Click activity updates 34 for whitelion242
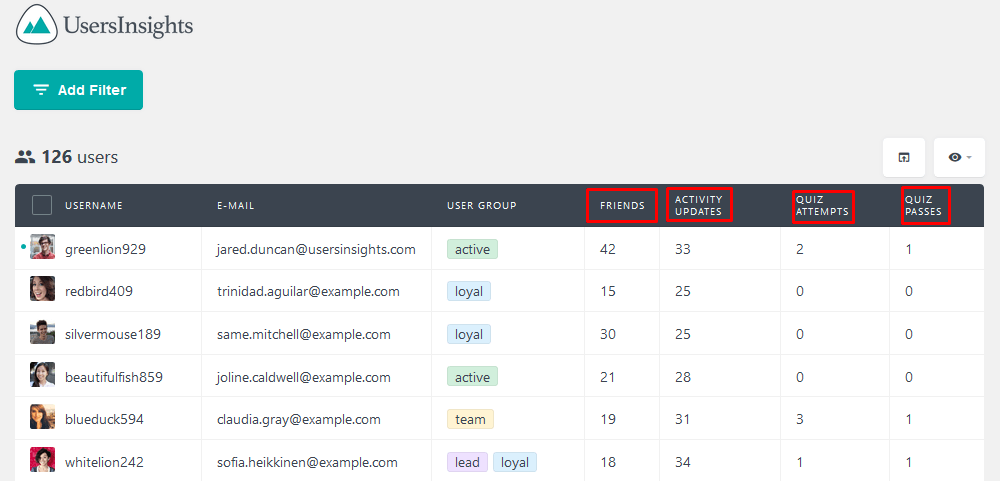This screenshot has width=1000, height=481. tap(683, 462)
